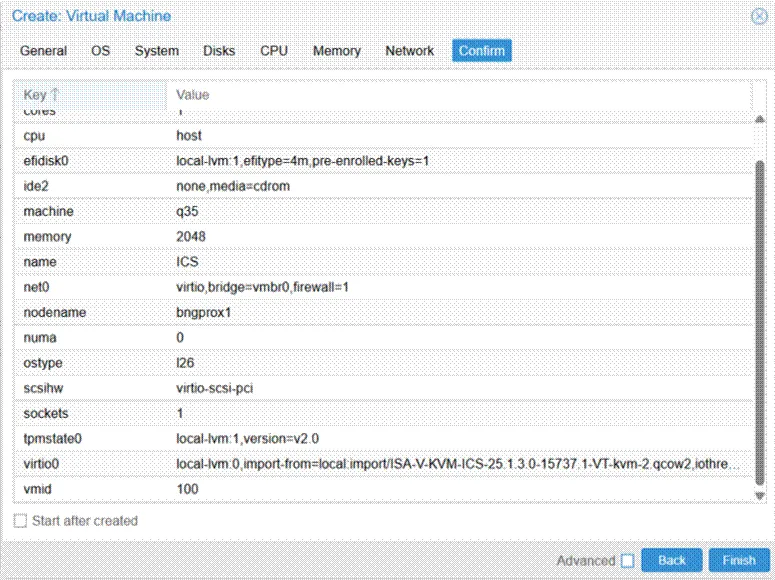Click the scrollbar down arrow
775x580 pixels.
coord(760,495)
